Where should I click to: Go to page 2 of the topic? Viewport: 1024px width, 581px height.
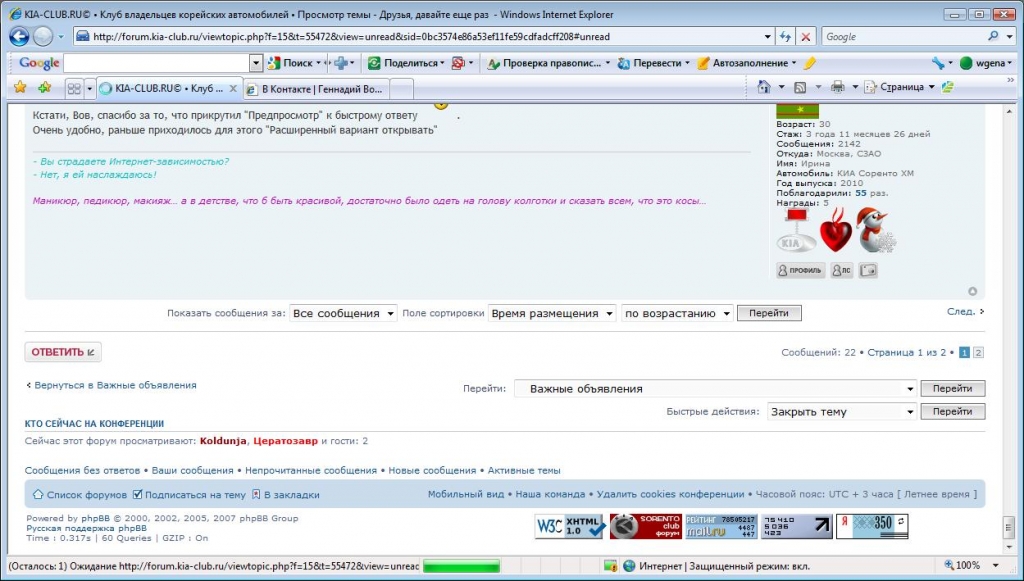[x=978, y=353]
